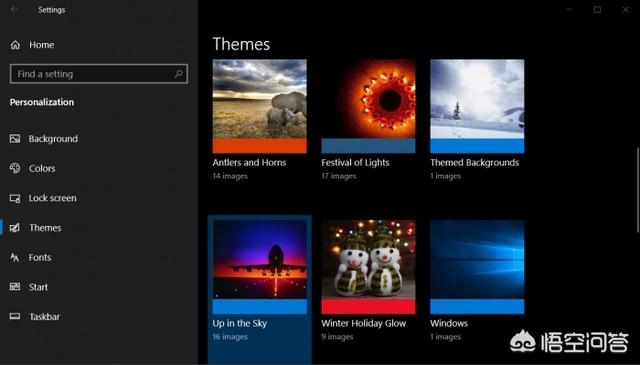Click the Taskbar icon in sidebar
640x365 pixels.
tap(15, 316)
